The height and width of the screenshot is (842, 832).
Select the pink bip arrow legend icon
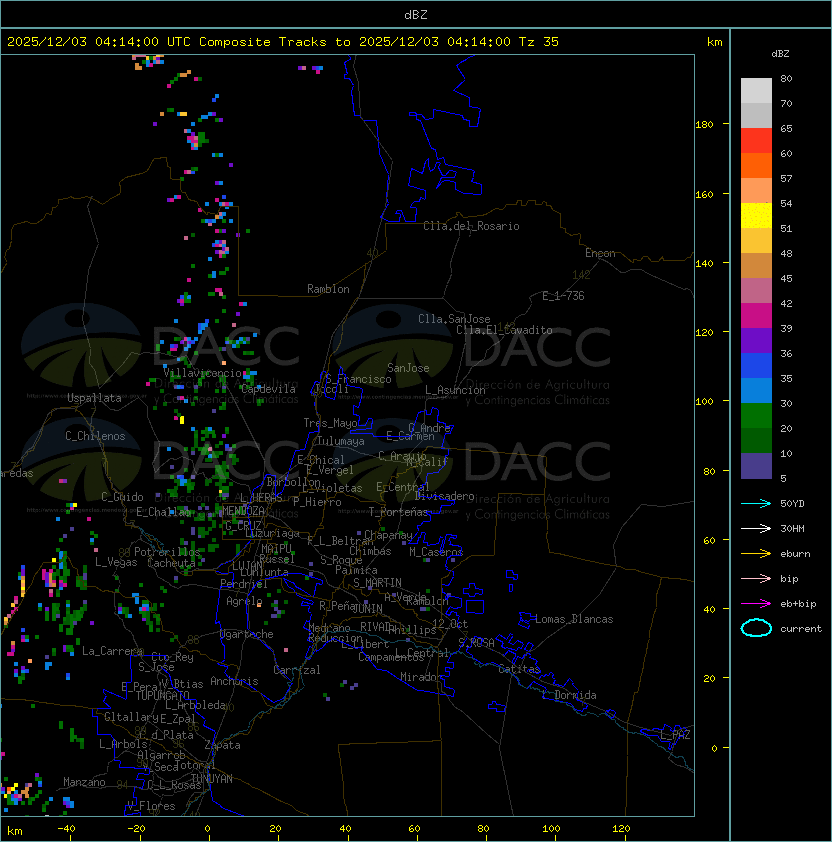click(756, 579)
